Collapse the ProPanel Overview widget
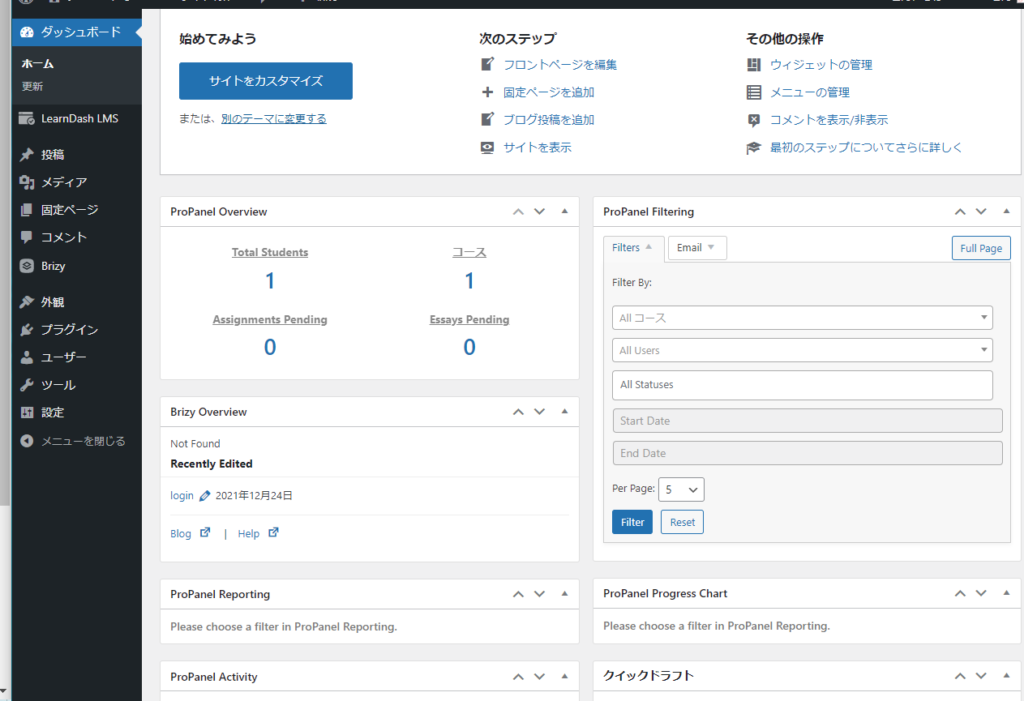Screen dimensions: 1024x701 pos(564,212)
